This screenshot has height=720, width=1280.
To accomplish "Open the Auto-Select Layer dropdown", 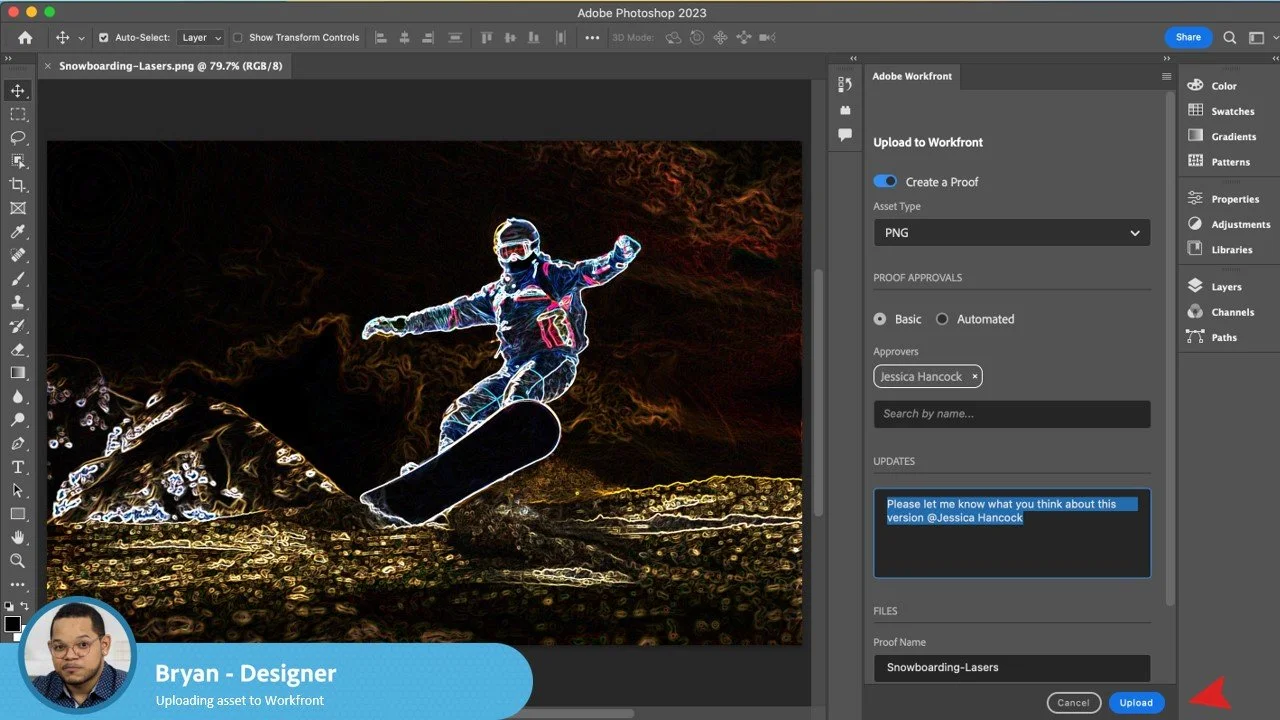I will click(x=200, y=38).
